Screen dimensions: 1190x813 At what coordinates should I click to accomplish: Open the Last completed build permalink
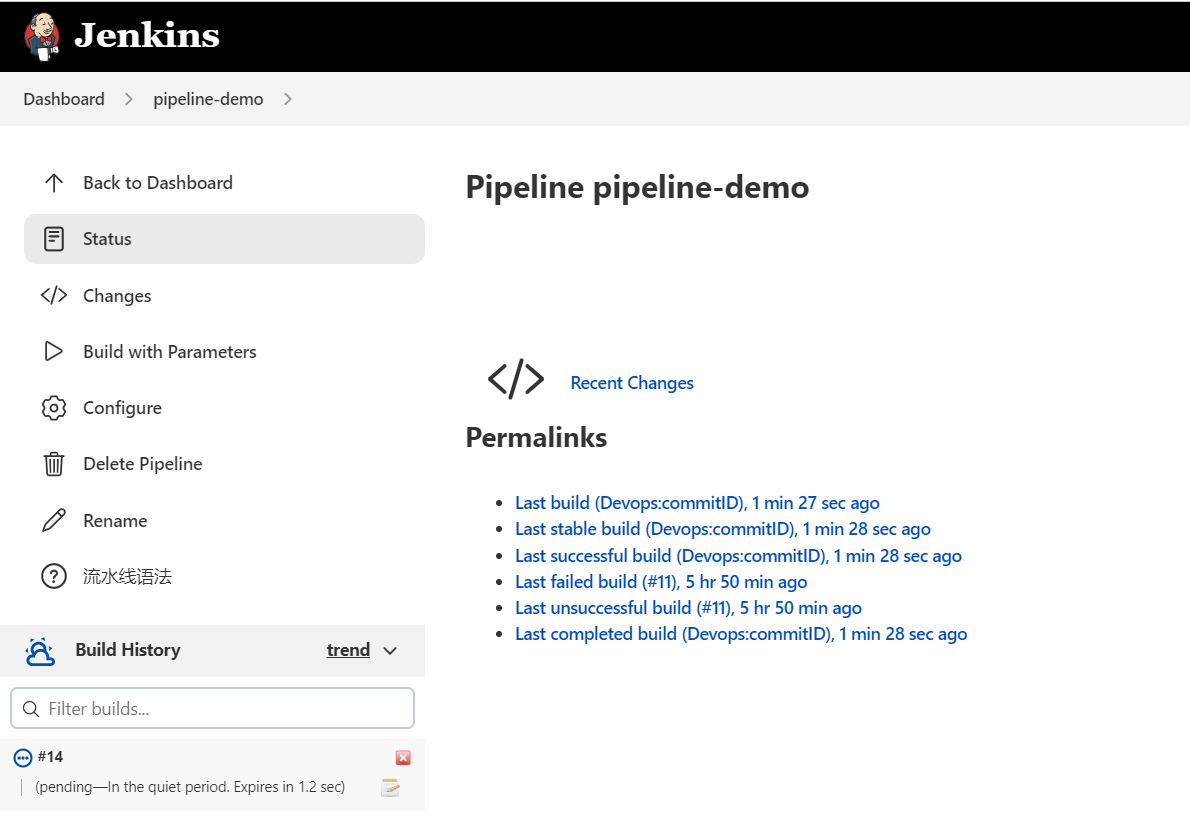point(741,634)
